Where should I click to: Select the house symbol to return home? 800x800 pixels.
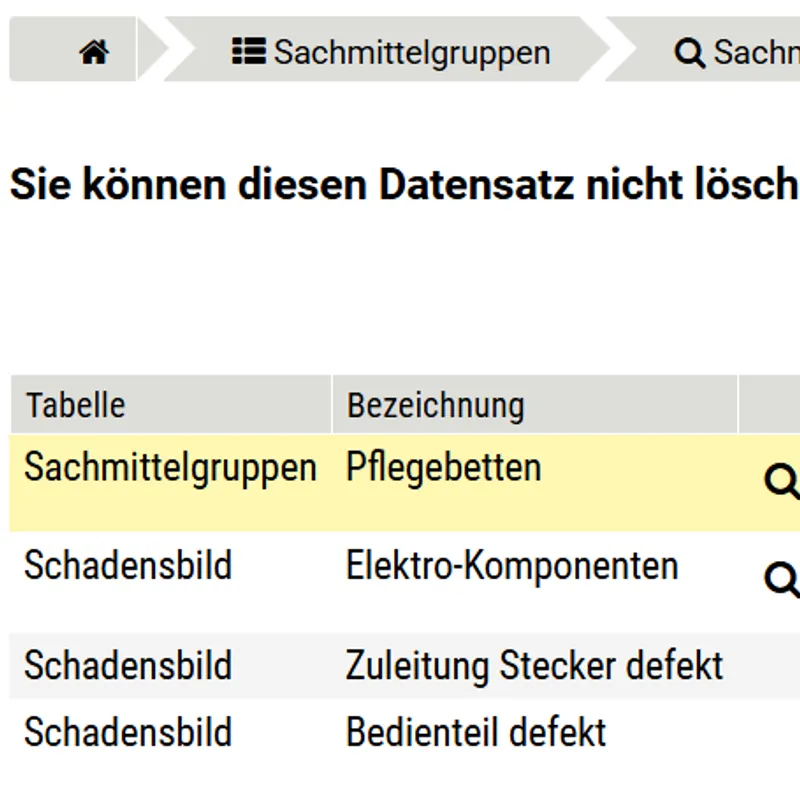tap(93, 52)
